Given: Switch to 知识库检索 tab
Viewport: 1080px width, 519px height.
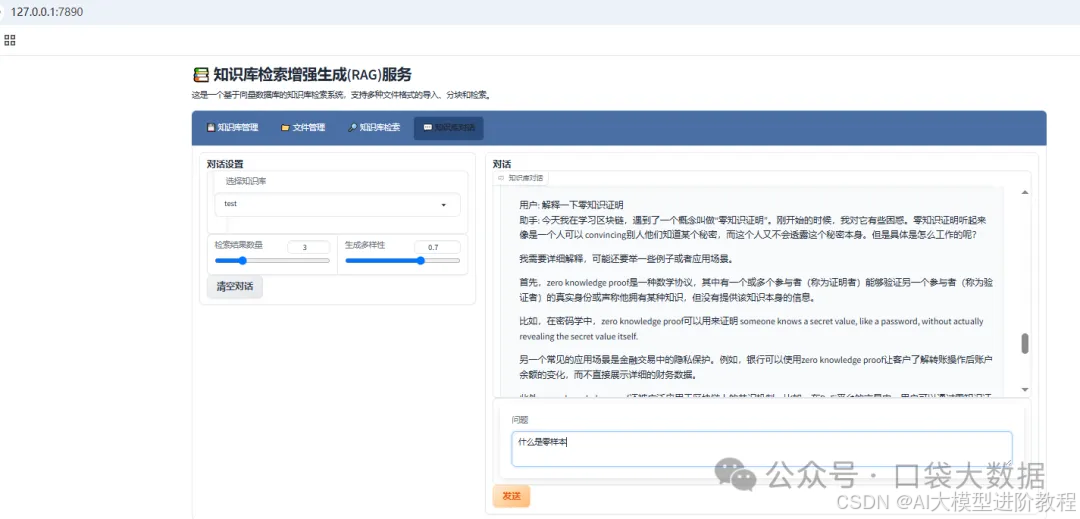Looking at the screenshot, I should click(374, 127).
